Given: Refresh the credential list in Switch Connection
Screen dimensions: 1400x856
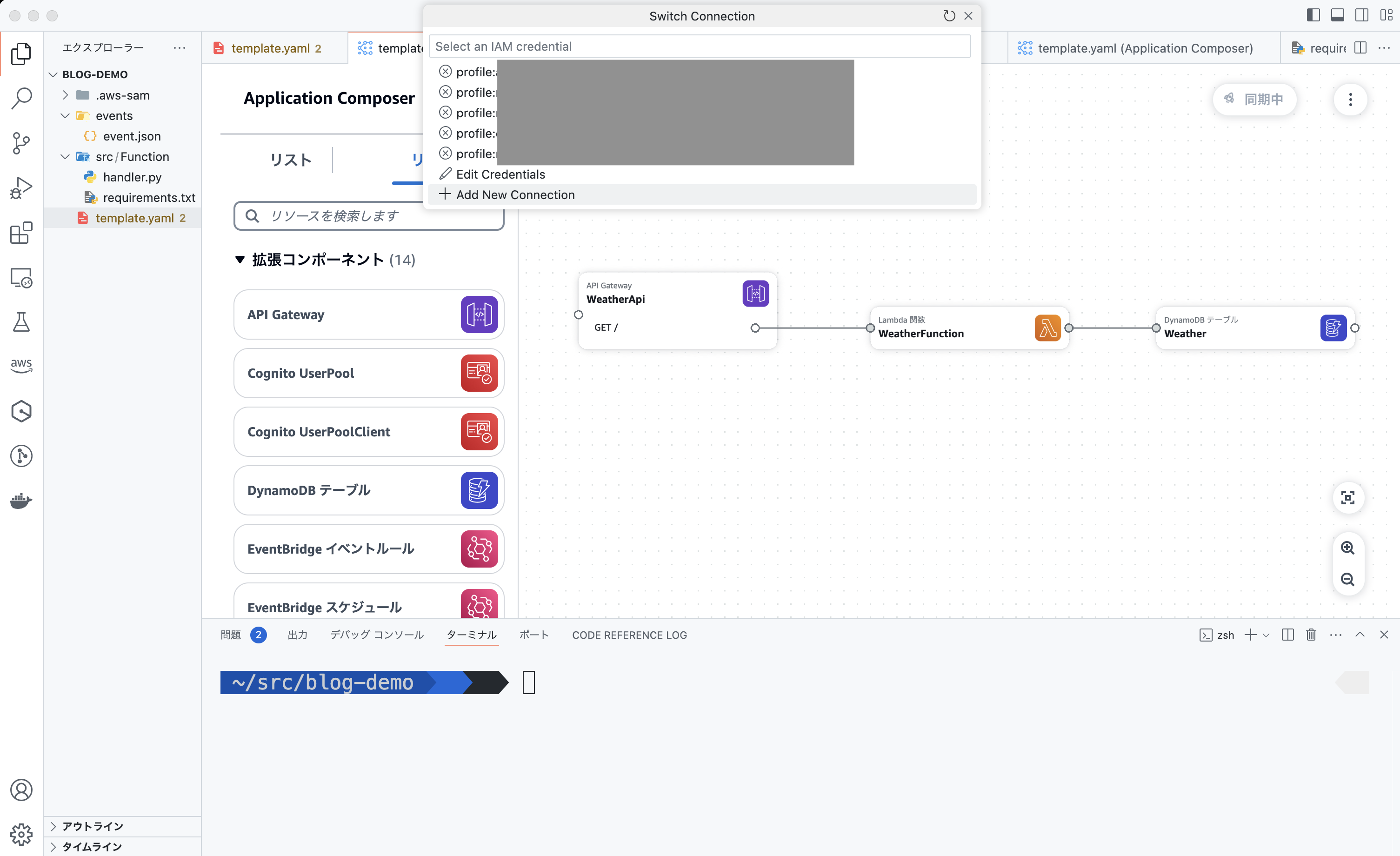Looking at the screenshot, I should (949, 16).
